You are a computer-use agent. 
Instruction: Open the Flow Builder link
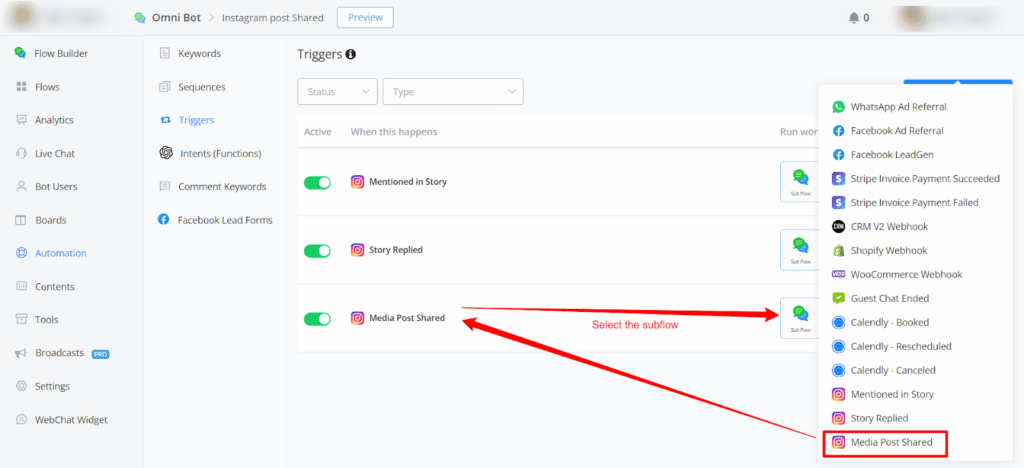coord(61,53)
